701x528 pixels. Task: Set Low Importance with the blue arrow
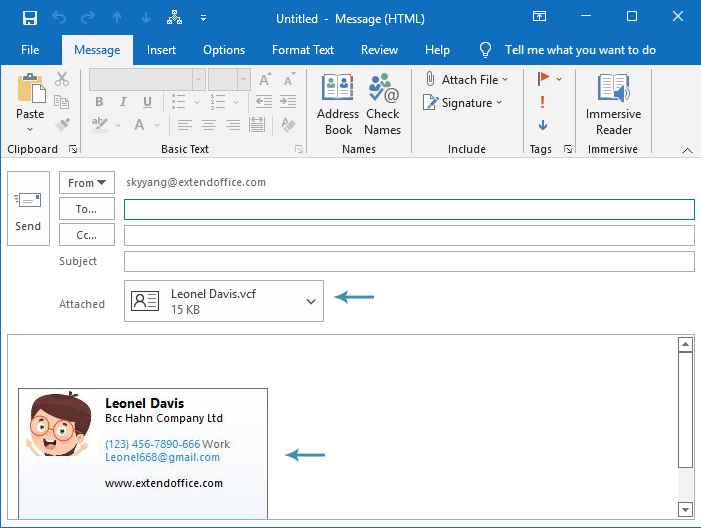(x=542, y=125)
